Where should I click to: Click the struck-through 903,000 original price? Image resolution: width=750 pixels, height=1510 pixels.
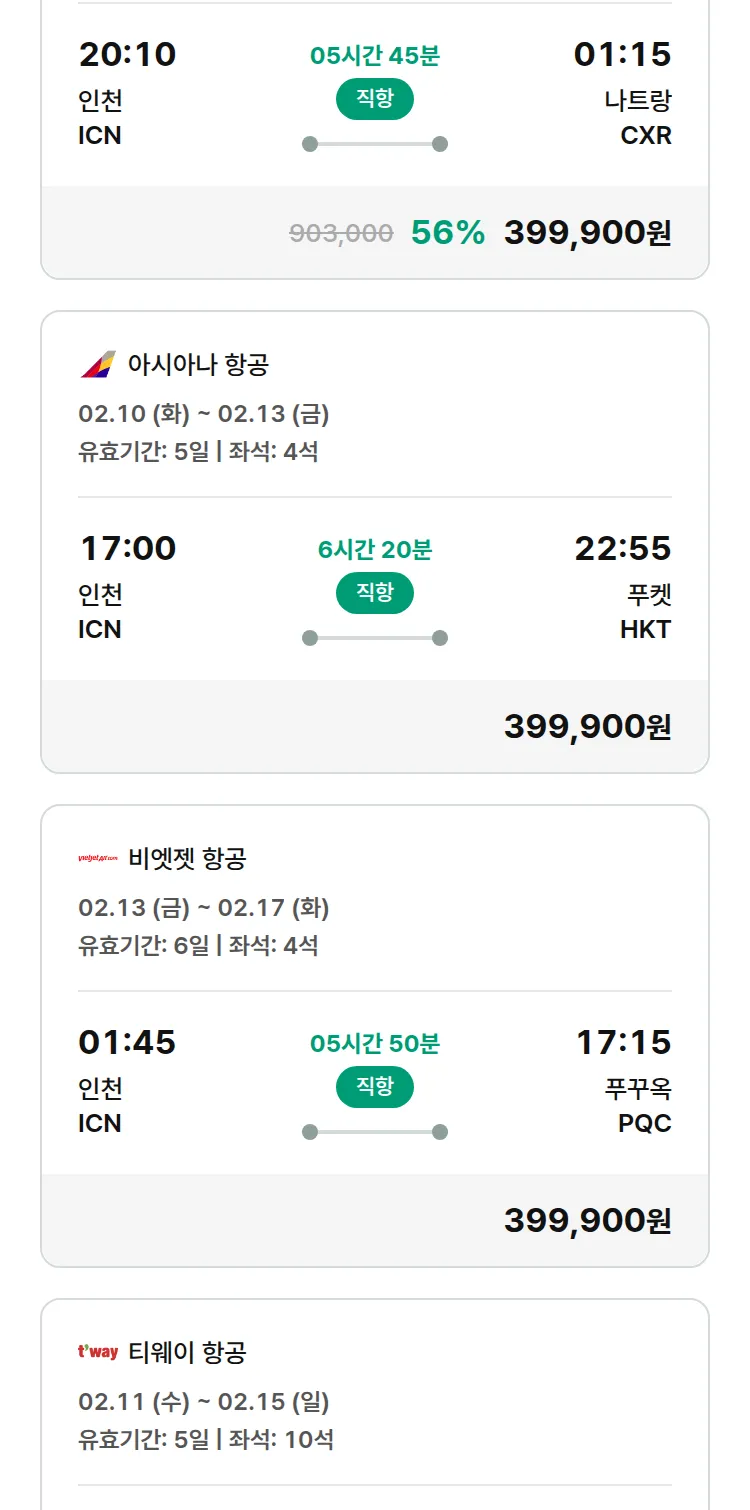[341, 233]
